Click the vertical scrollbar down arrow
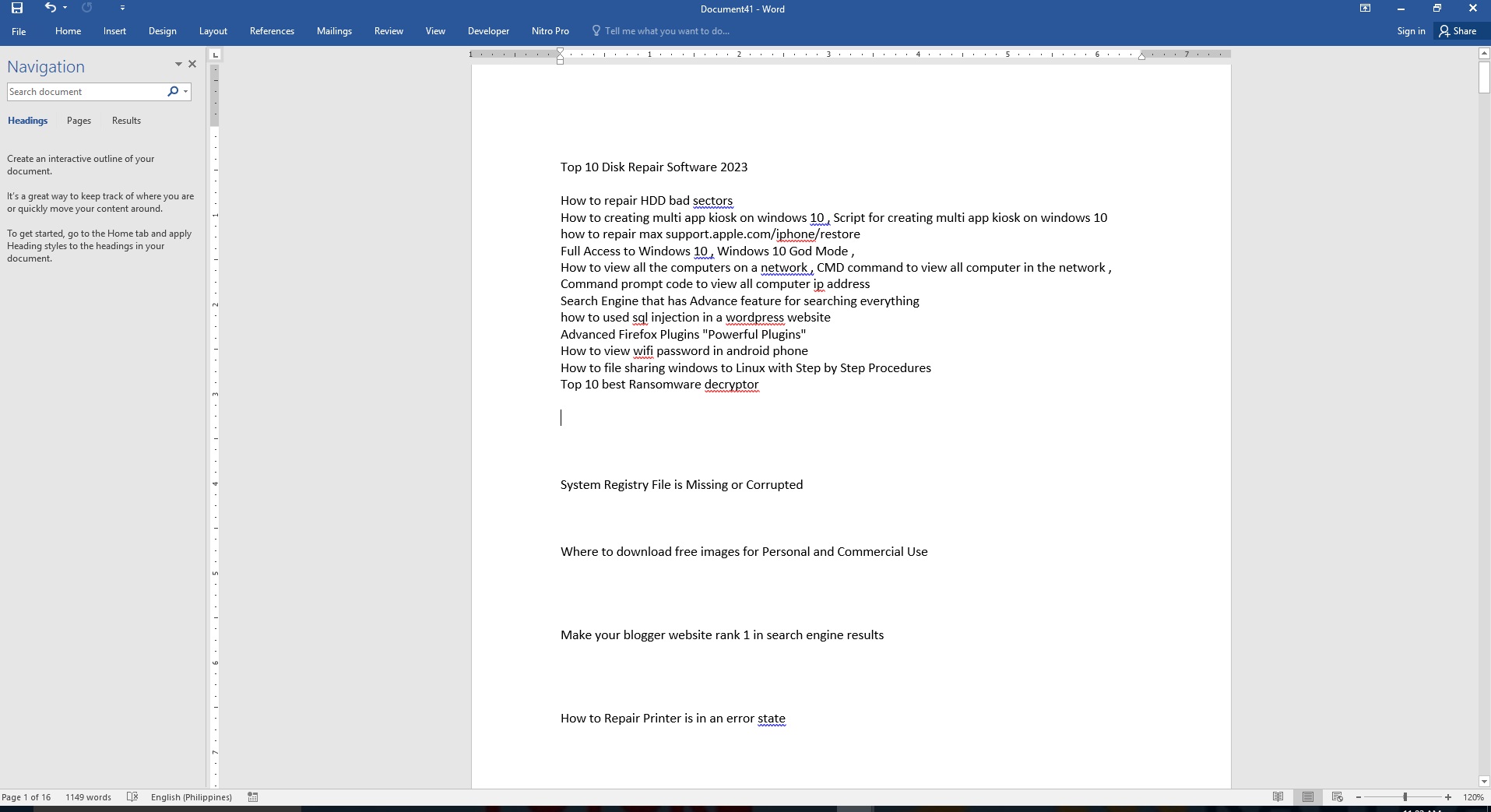 click(1484, 782)
